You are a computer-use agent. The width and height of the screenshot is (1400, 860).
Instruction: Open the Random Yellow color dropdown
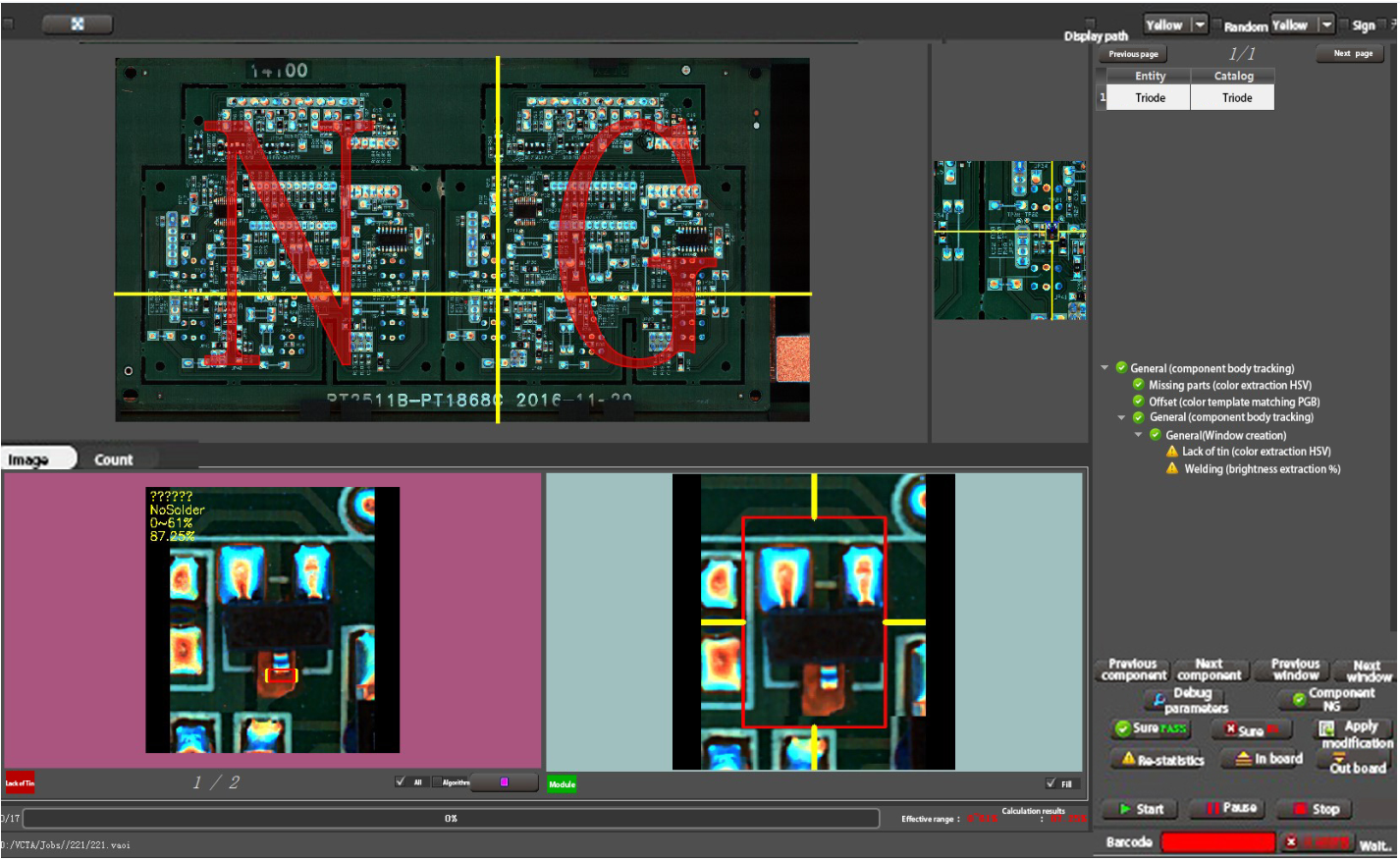click(x=1326, y=26)
